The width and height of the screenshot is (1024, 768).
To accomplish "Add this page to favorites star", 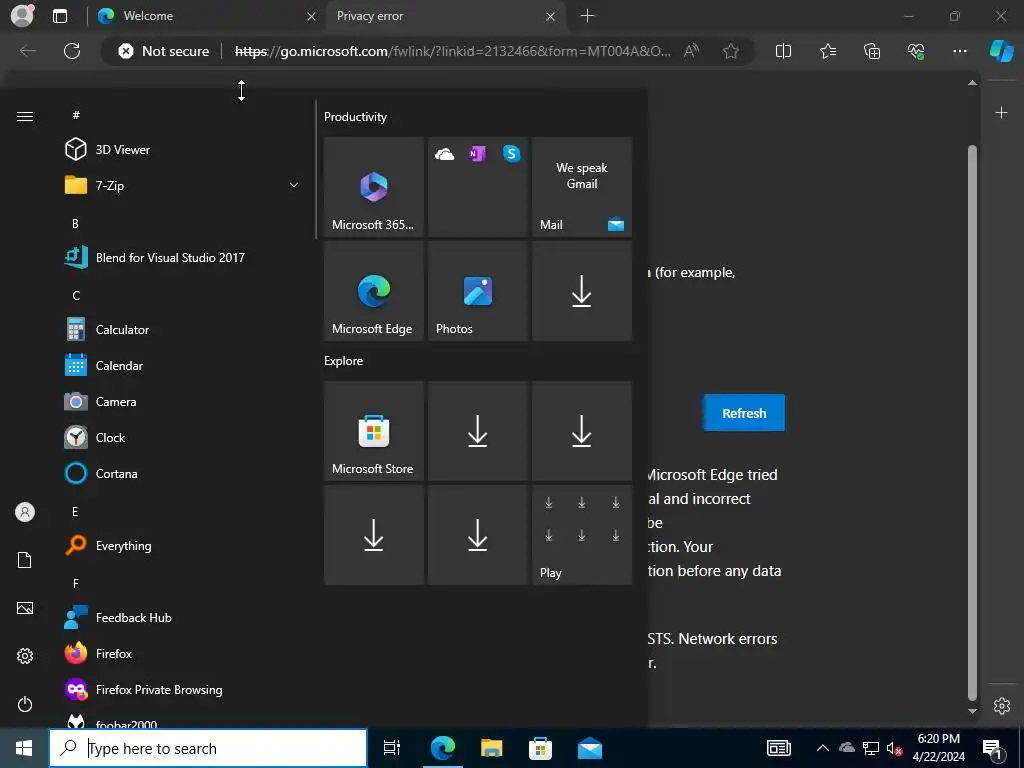I will pos(731,51).
